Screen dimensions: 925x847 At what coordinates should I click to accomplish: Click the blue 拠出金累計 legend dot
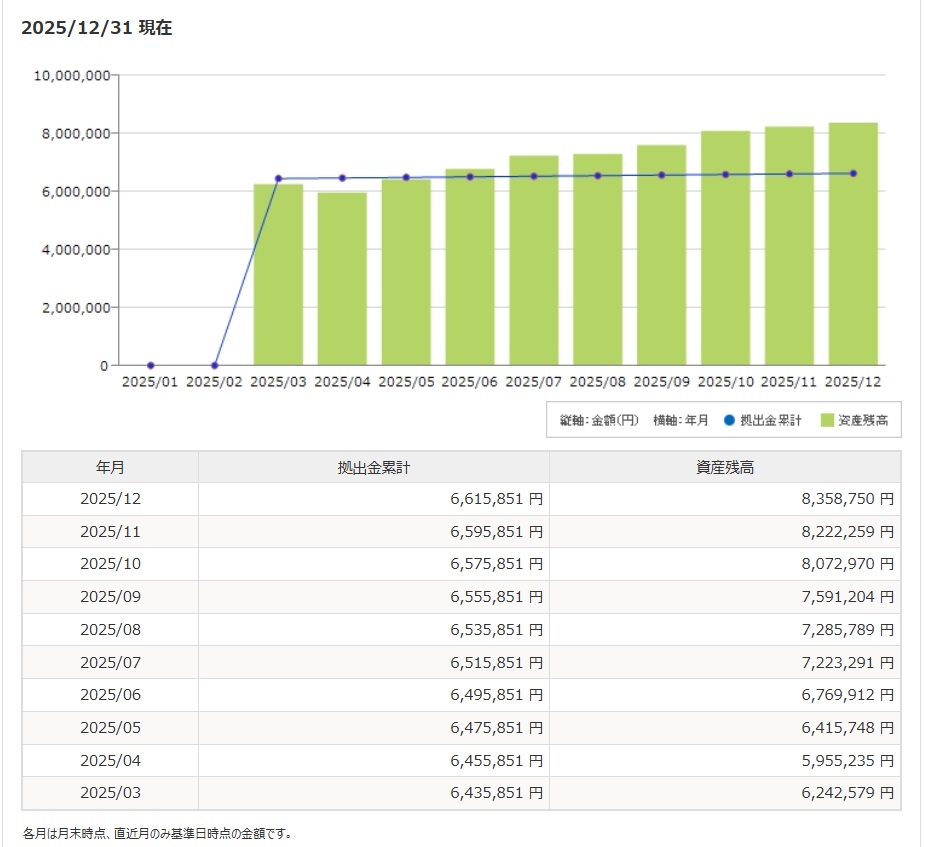tap(727, 421)
